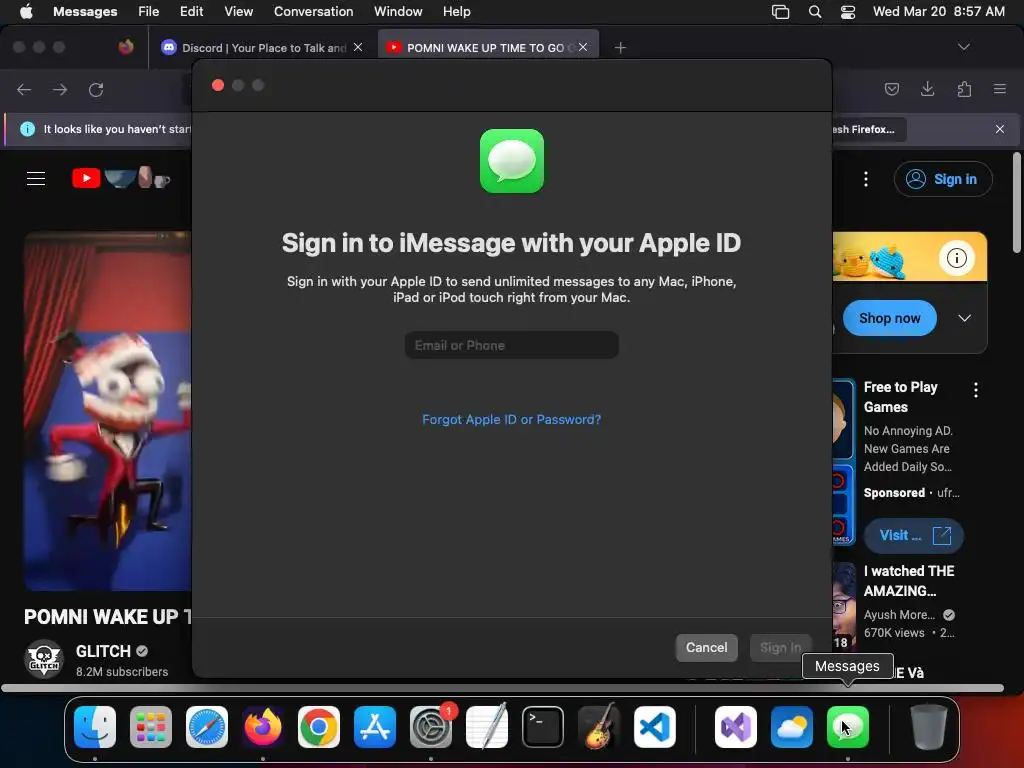Viewport: 1024px width, 768px height.
Task: Open the Window menu
Action: click(x=398, y=12)
